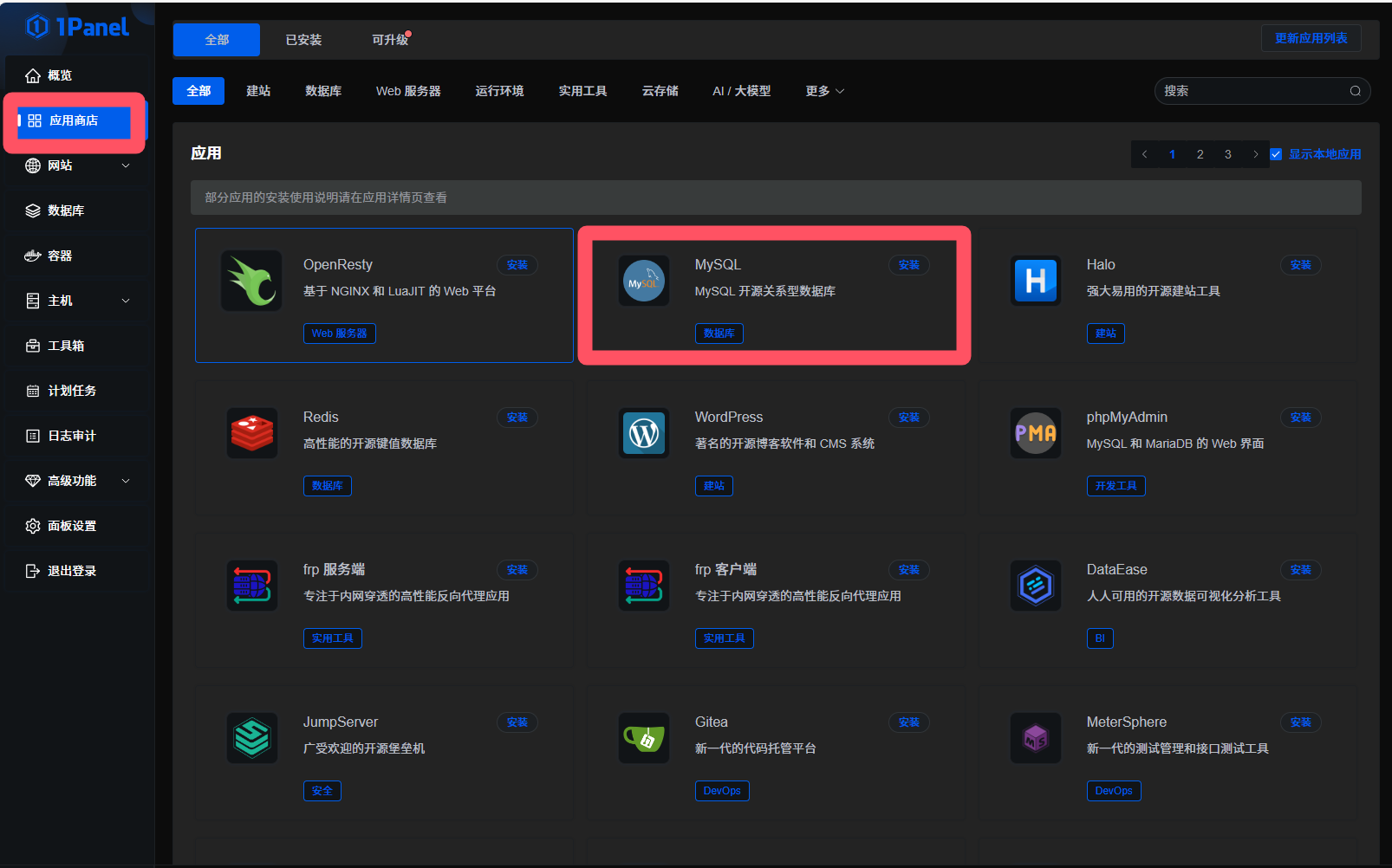Screen dimensions: 1392x868
Task: Install DataEase with its 安装 button
Action: [x=1301, y=570]
